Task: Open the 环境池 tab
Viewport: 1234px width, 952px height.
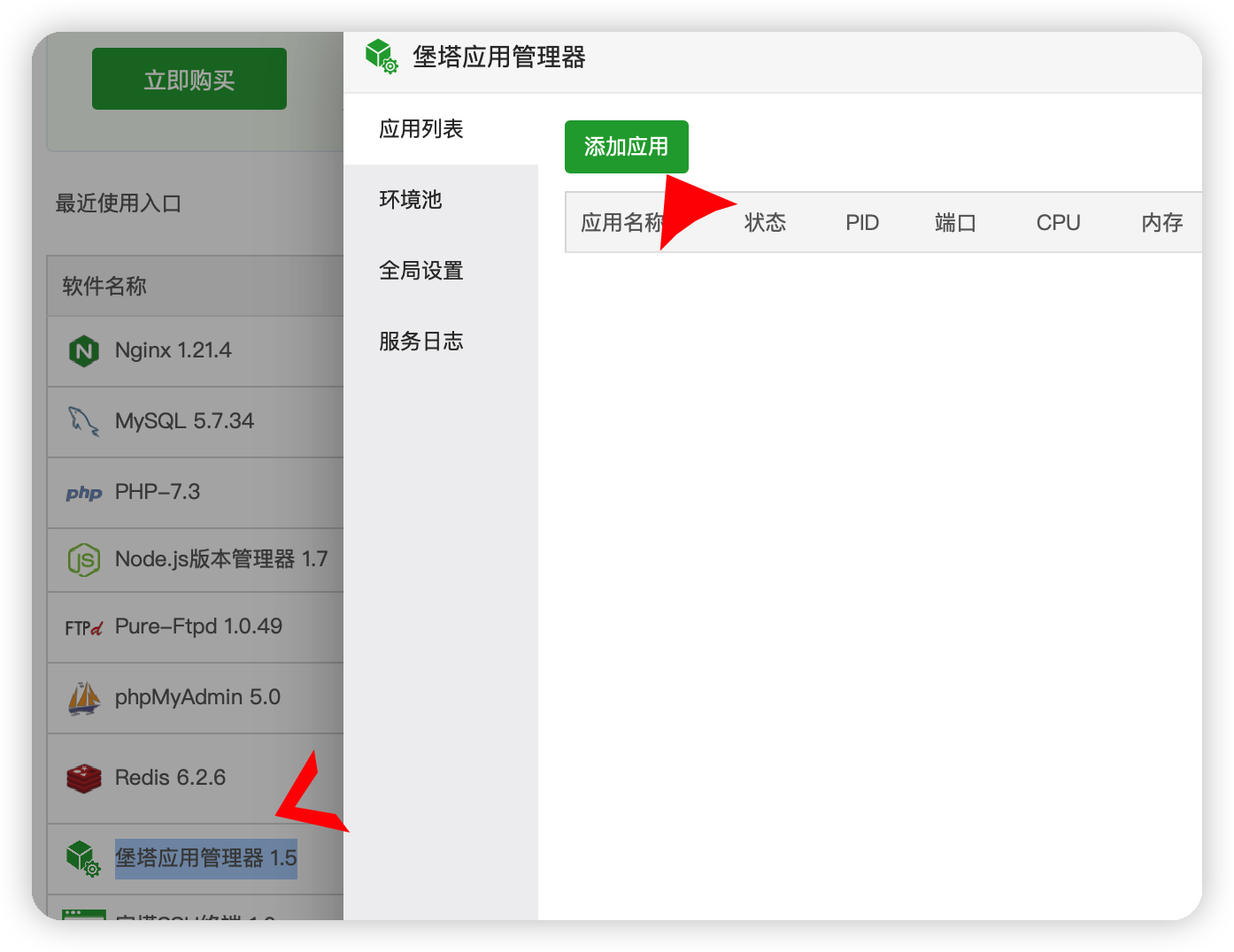Action: pos(441,200)
